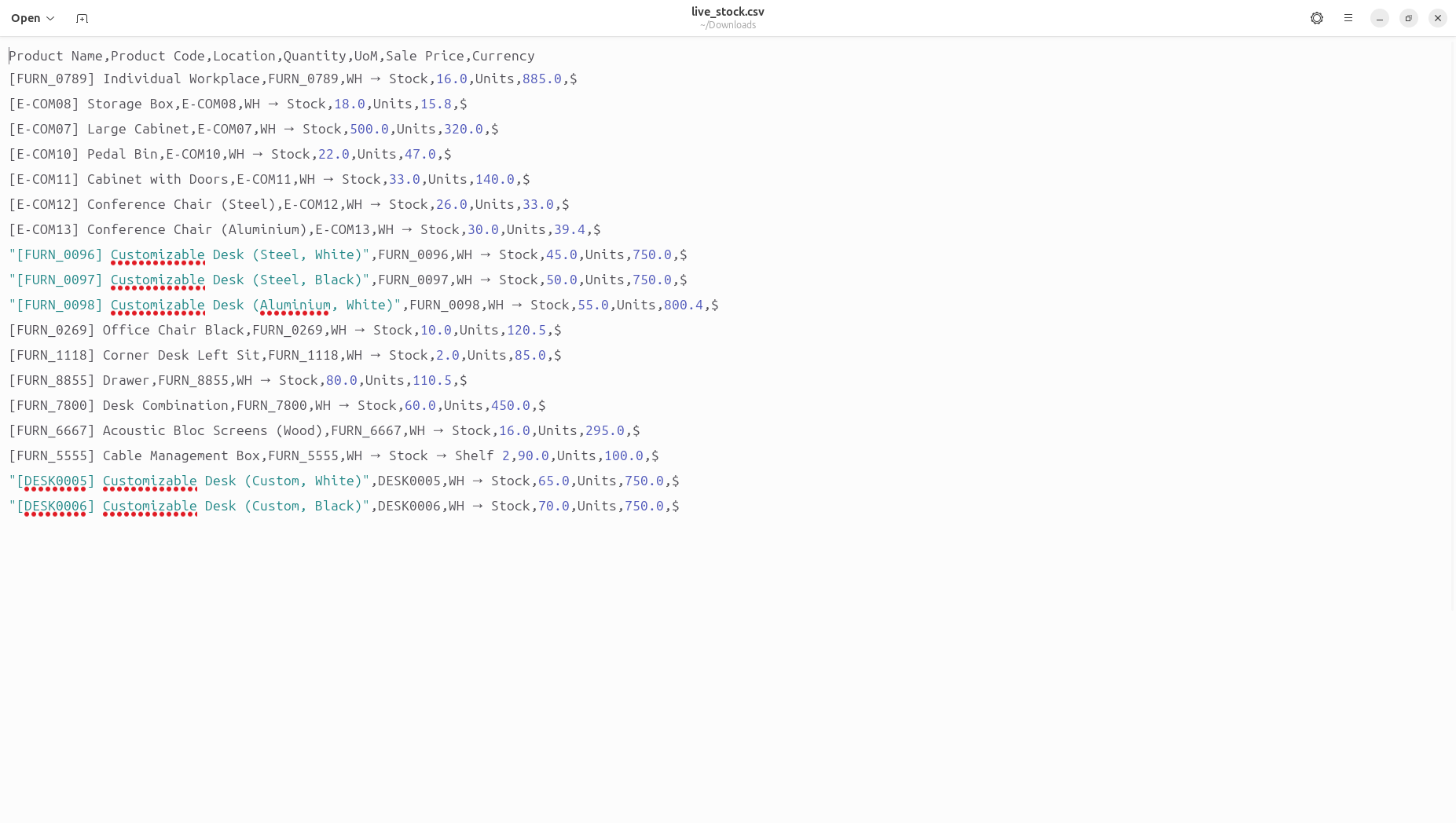Close the live_stock.csv window
Image resolution: width=1456 pixels, height=823 pixels.
(x=1438, y=18)
